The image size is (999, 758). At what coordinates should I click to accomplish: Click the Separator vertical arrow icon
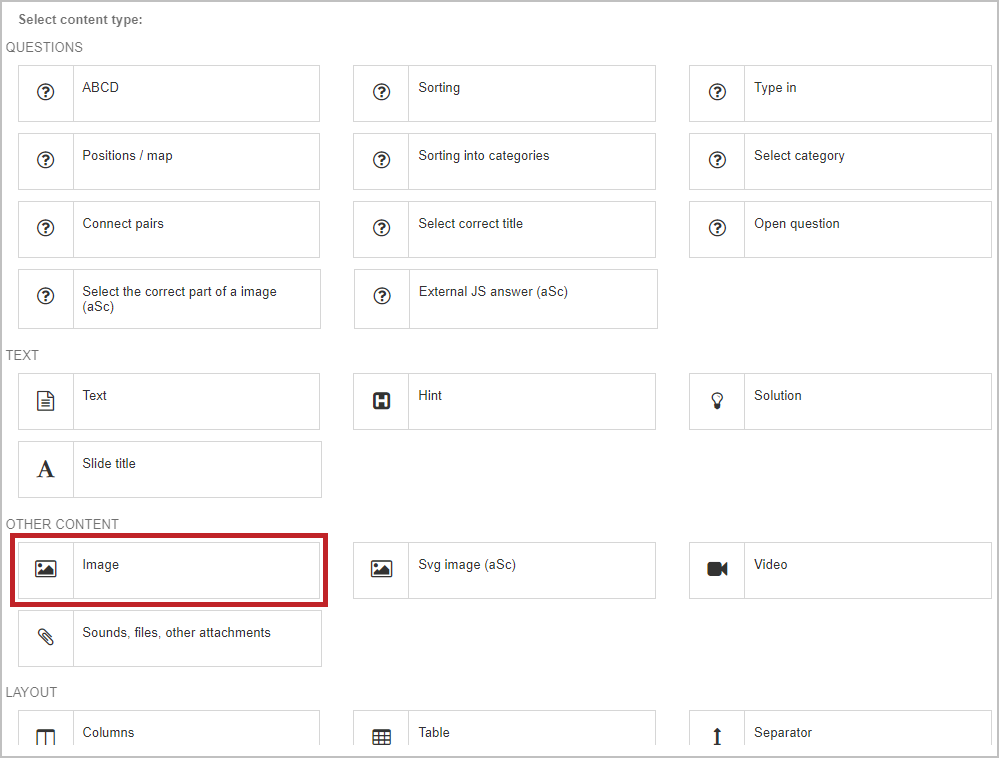(717, 736)
